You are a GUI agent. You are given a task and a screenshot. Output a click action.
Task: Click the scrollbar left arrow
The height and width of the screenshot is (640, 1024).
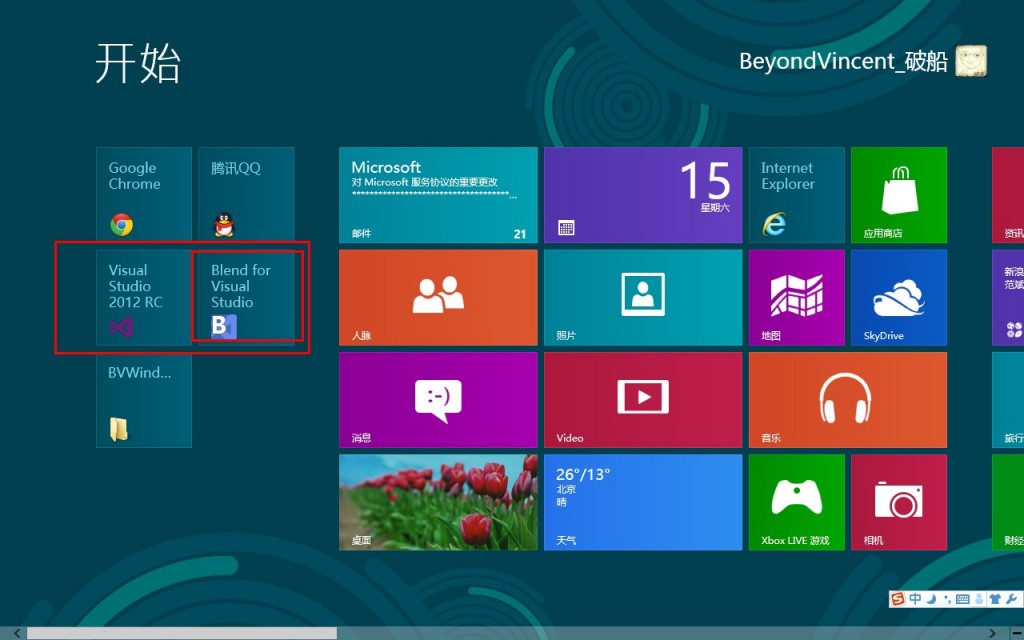point(16,633)
